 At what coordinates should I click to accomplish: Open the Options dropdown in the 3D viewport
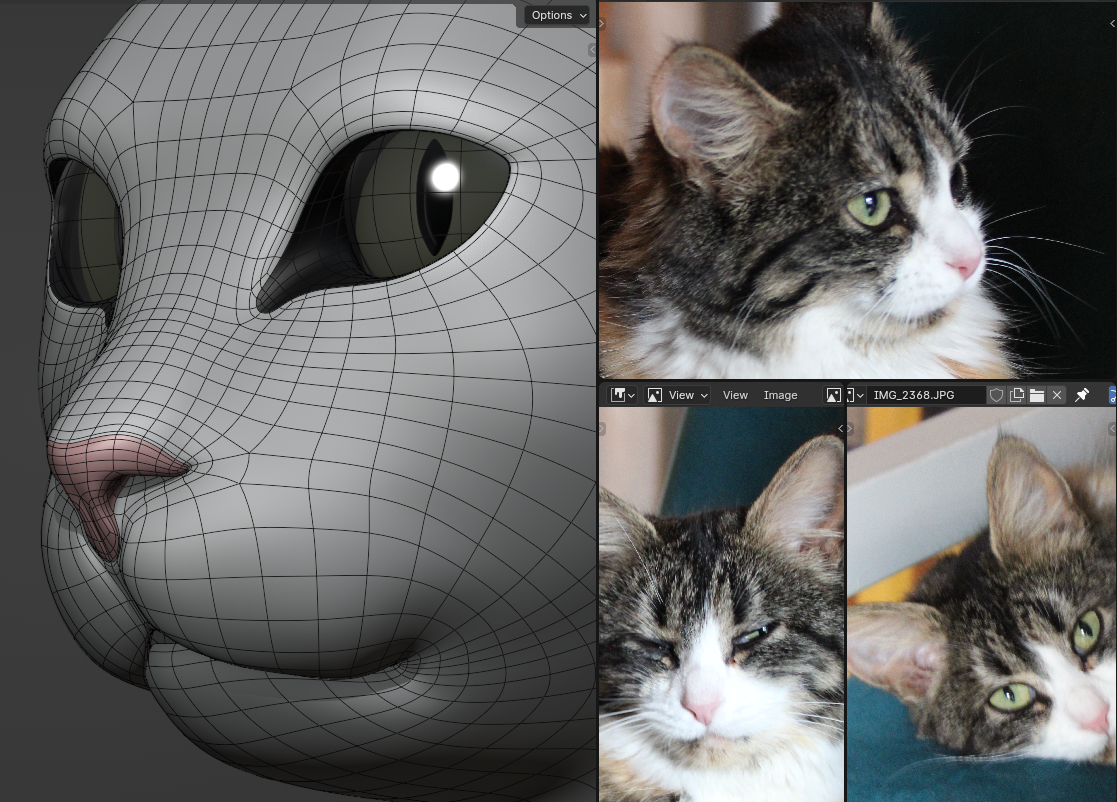[559, 15]
